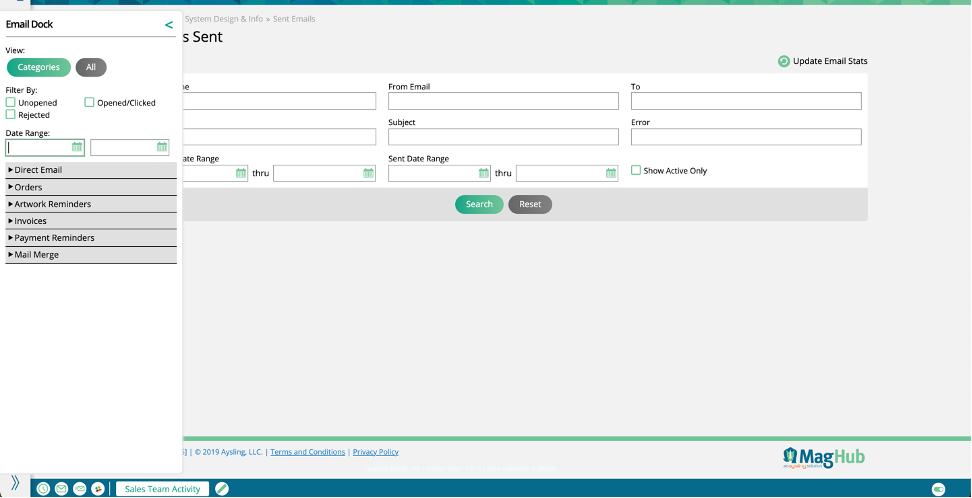Click the pencil edit icon beside Sales Team Activity
Viewport: 972px width, 498px height.
coord(222,489)
